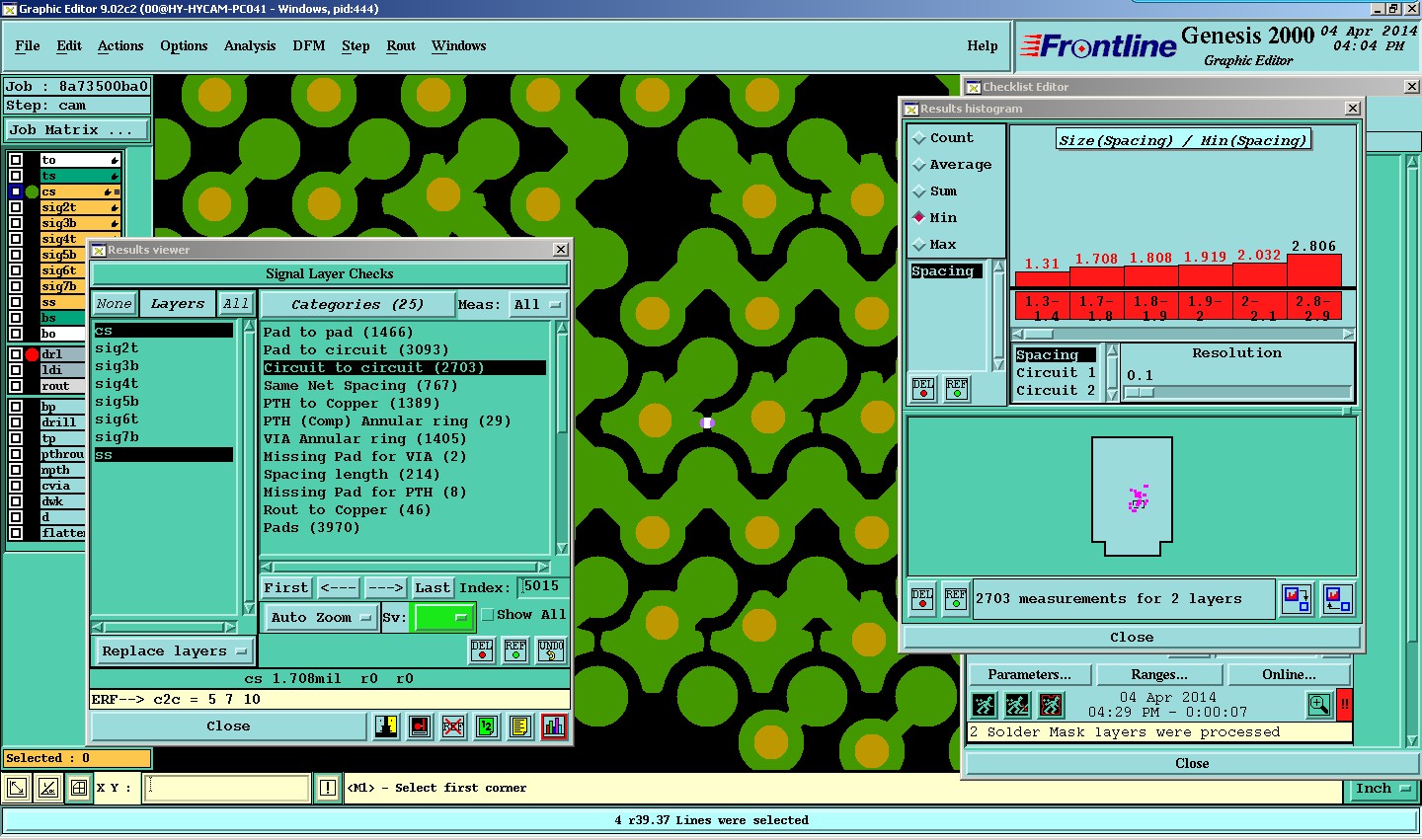Click the 2.806 histogram bar
The height and width of the screenshot is (840, 1422).
pos(1314,270)
